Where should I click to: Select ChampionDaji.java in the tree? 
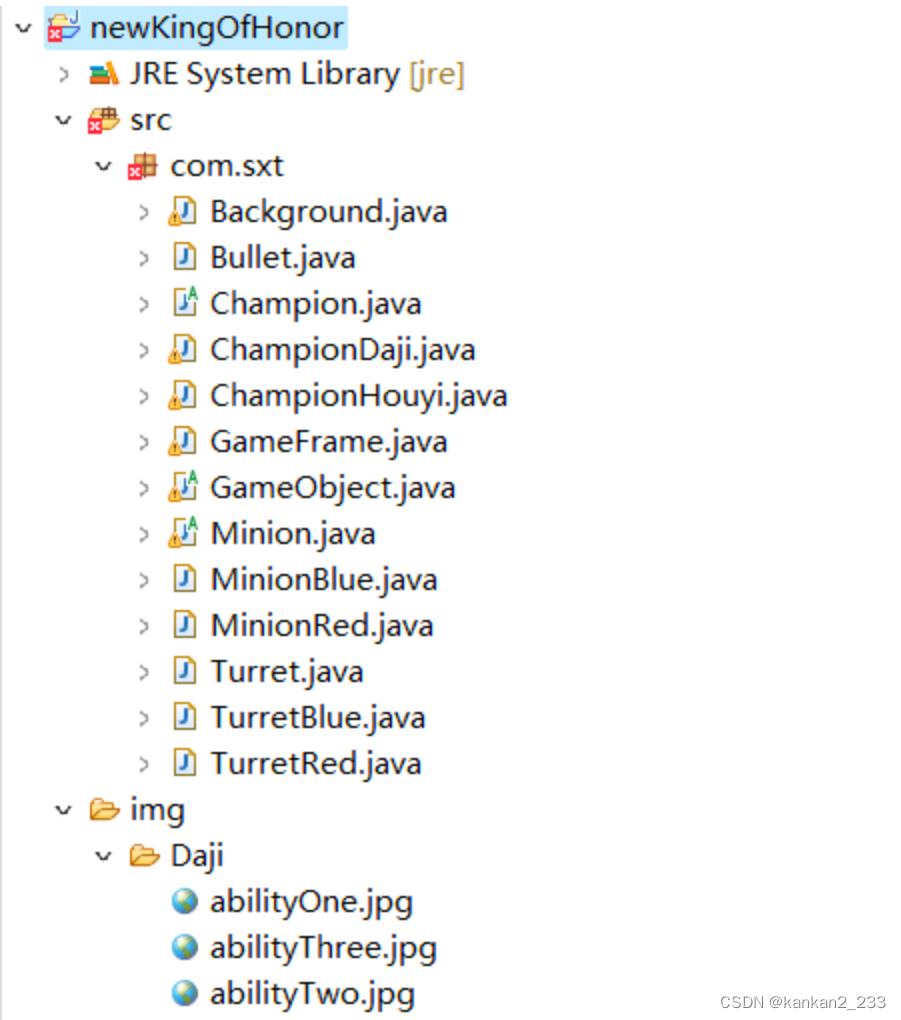pos(343,351)
